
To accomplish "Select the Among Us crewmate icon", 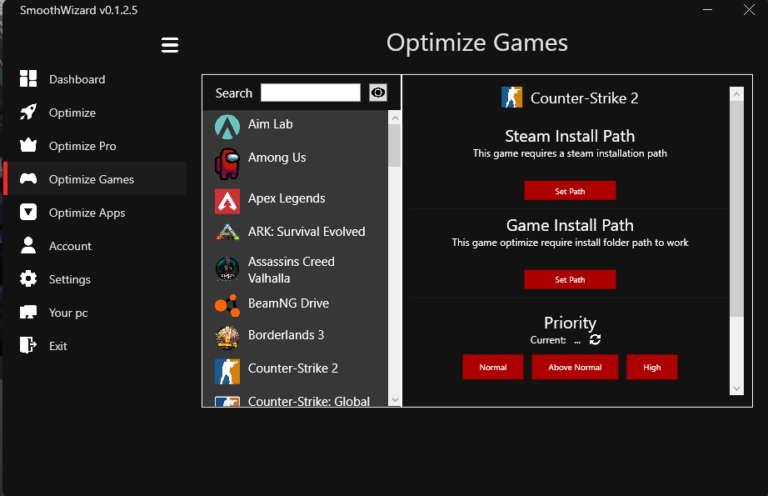I will coord(227,164).
